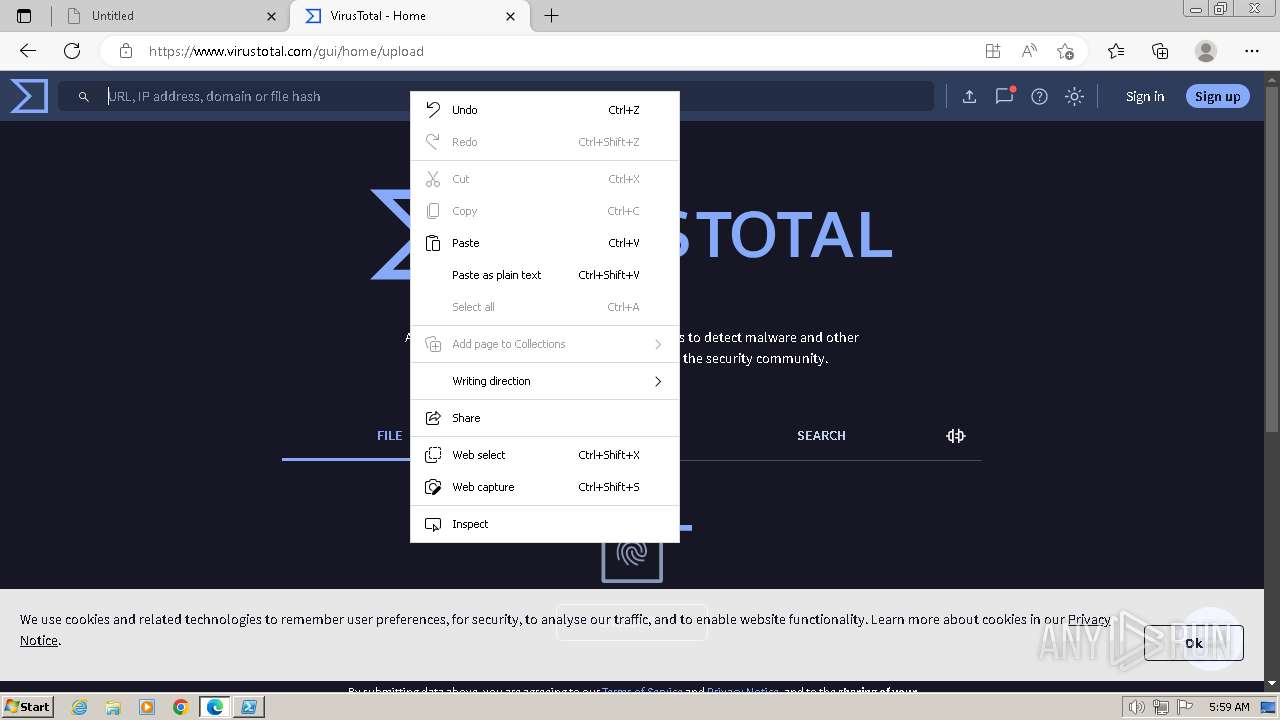The image size is (1280, 720).
Task: Open File Explorer folder taskbar icon
Action: [x=113, y=707]
